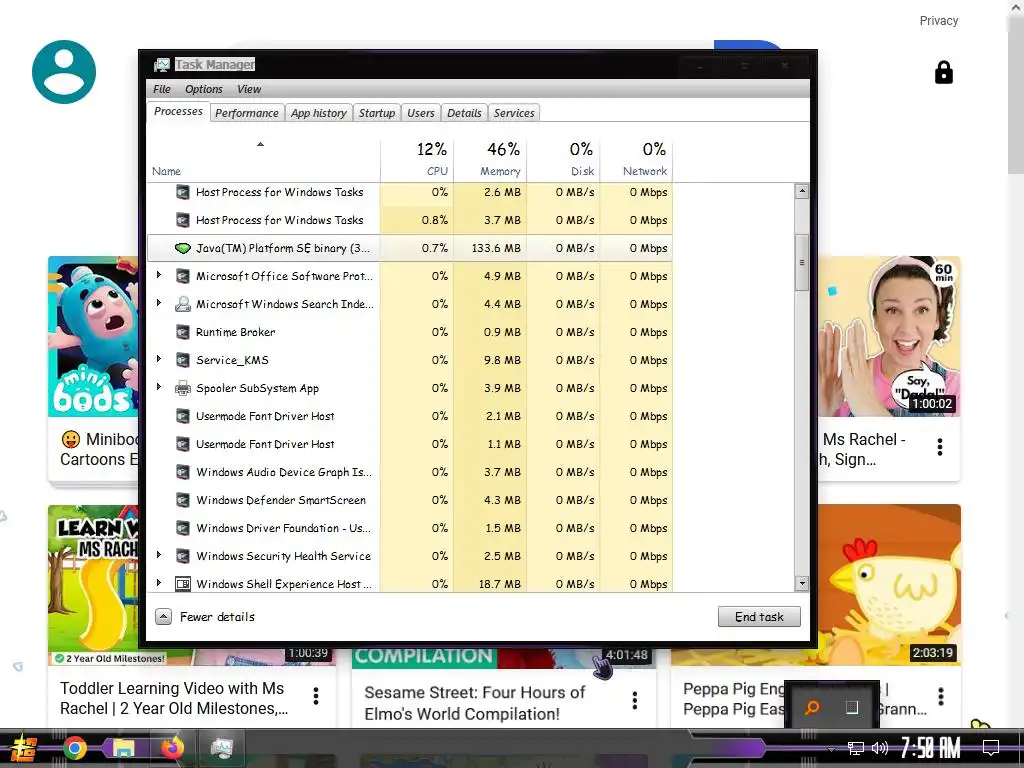Click the End task button
1024x768 pixels.
[x=759, y=616]
